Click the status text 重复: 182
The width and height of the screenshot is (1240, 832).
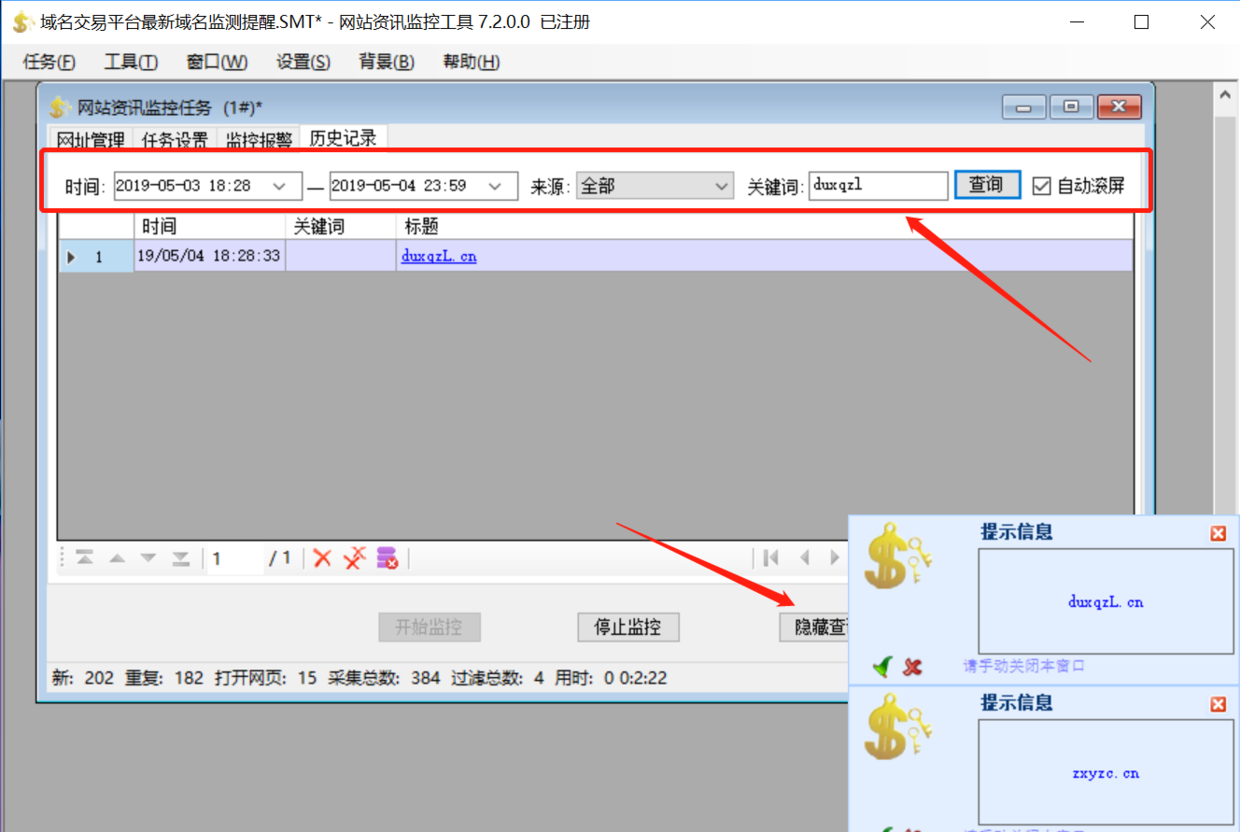pos(164,678)
